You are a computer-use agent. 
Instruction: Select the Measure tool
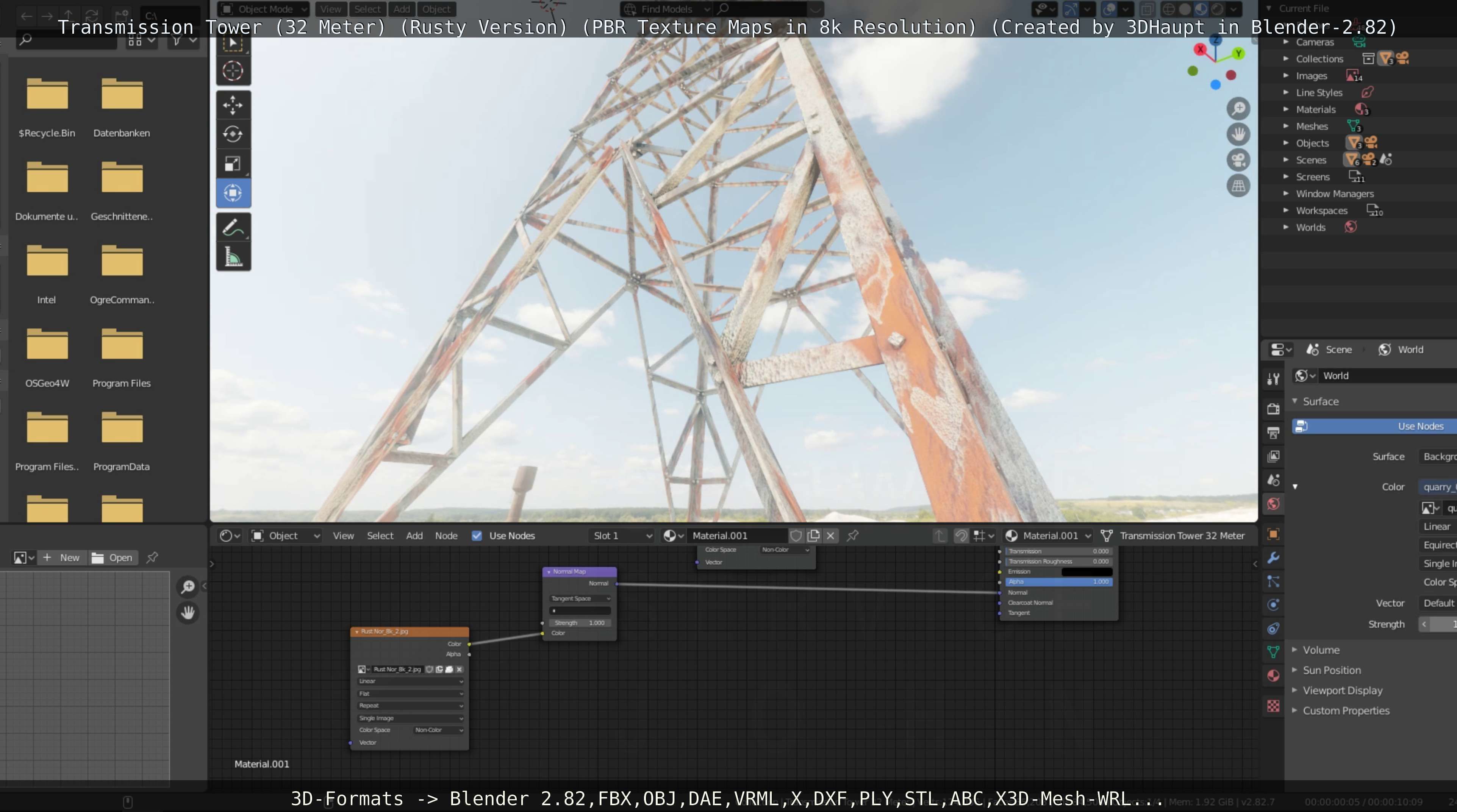tap(233, 257)
